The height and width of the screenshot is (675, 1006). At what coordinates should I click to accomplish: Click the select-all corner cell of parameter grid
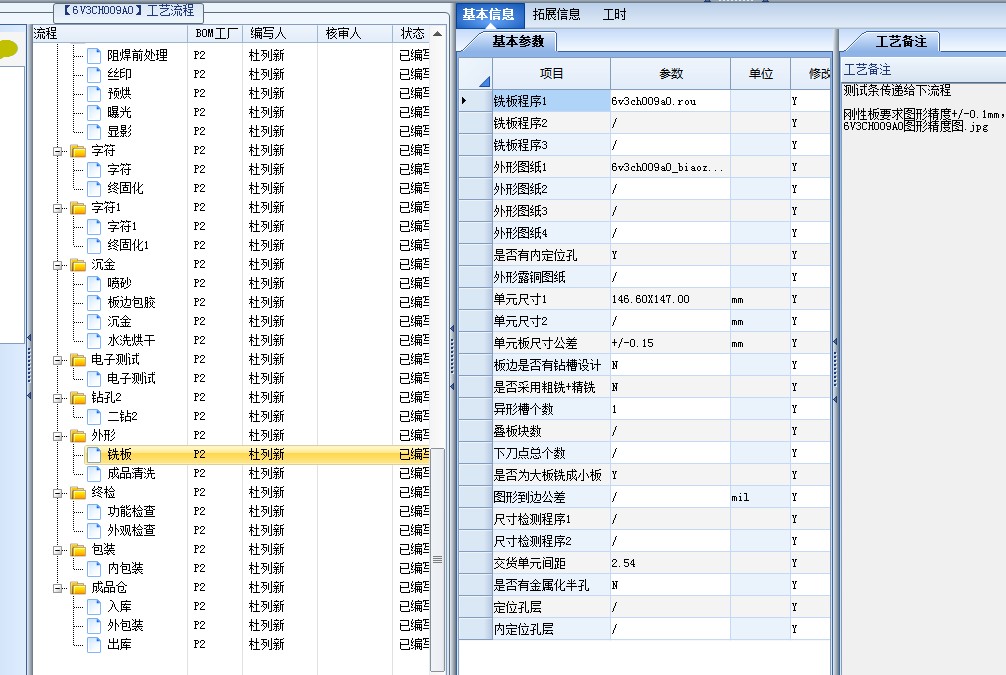(475, 74)
